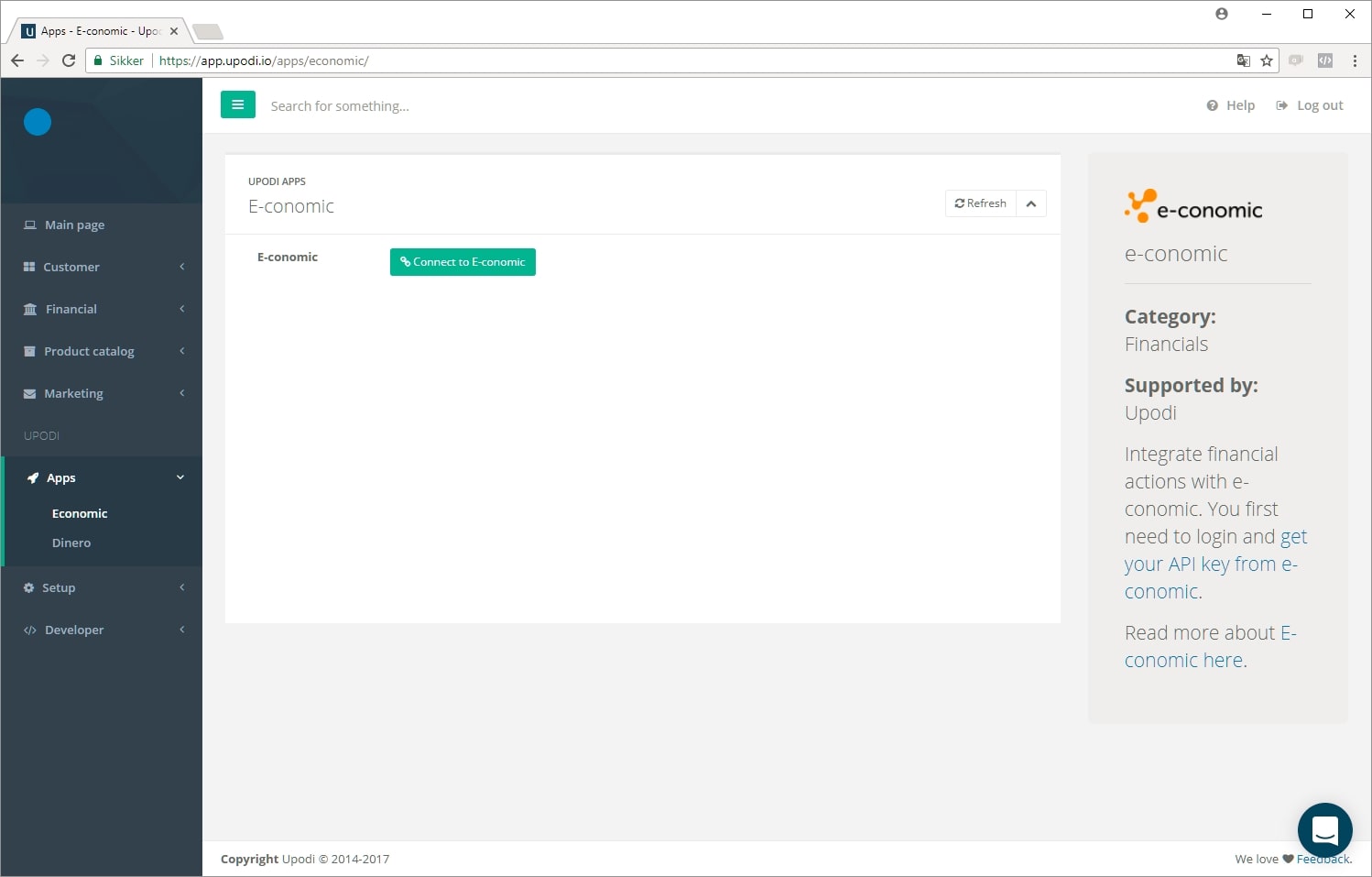Click the Financial bank icon
The height and width of the screenshot is (877, 1372).
[30, 309]
